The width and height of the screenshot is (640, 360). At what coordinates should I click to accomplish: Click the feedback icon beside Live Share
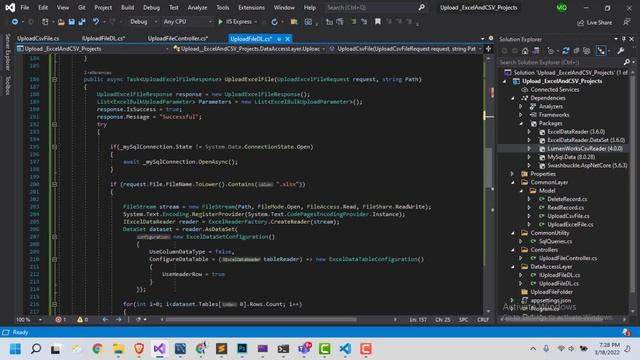coord(627,22)
